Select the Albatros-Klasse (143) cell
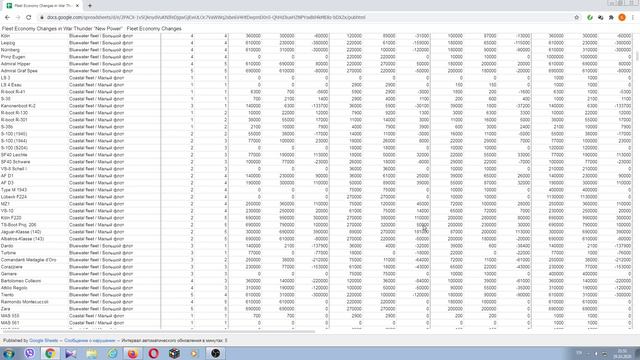640x360 pixels. tap(34, 239)
